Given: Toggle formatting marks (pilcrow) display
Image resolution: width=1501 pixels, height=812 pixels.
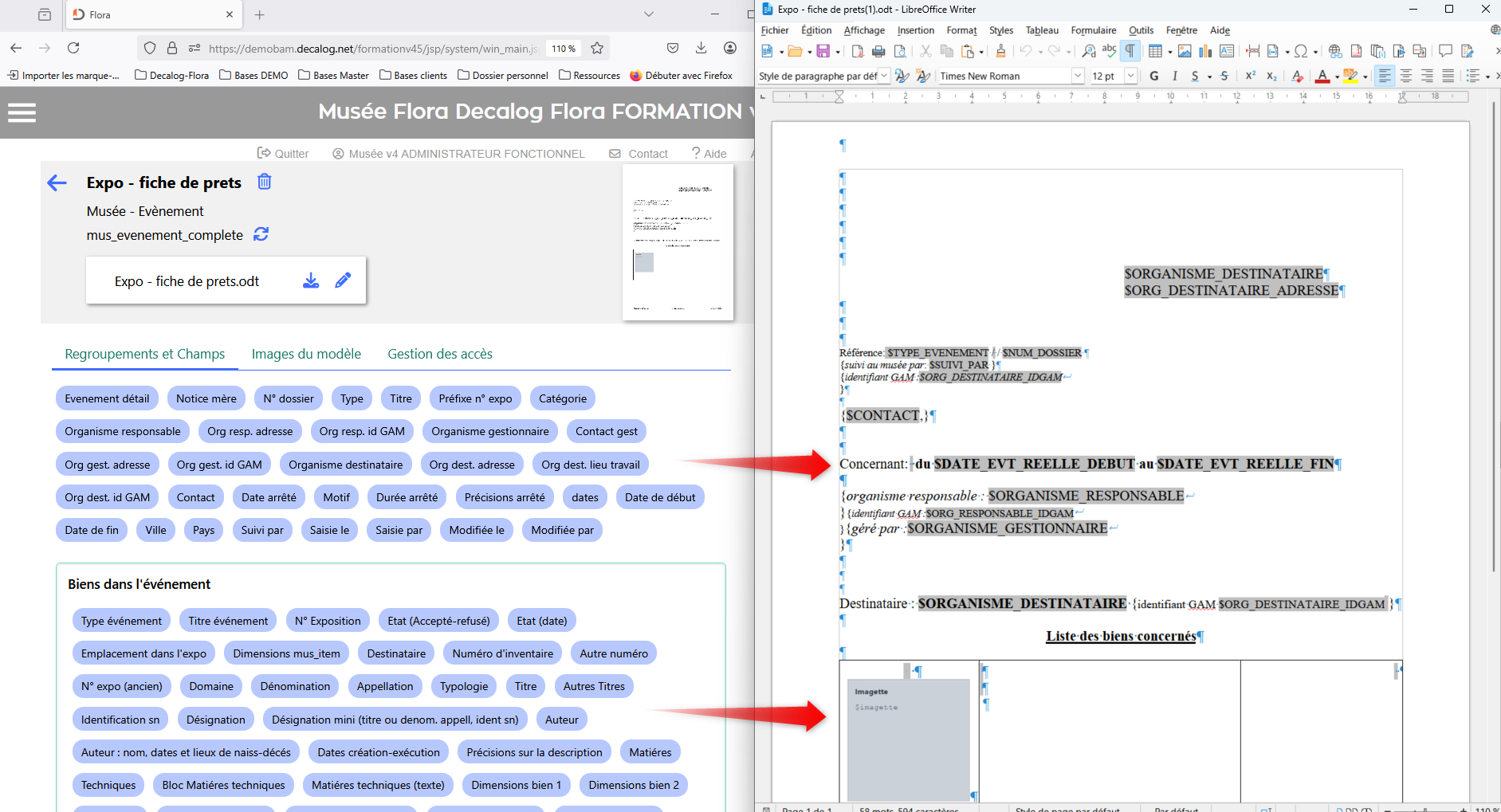Looking at the screenshot, I should pyautogui.click(x=1130, y=51).
